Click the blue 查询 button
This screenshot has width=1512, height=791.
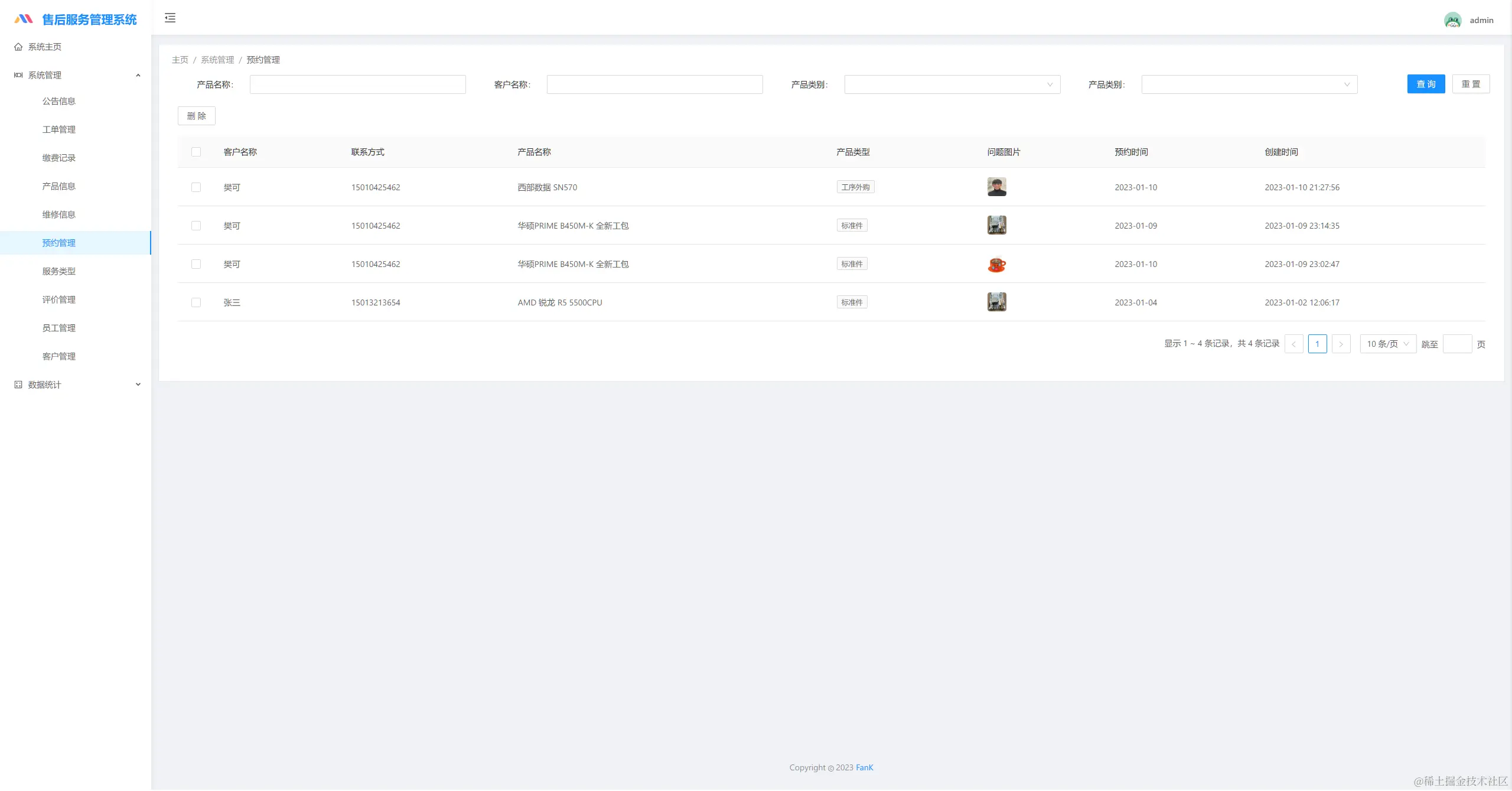[x=1426, y=84]
